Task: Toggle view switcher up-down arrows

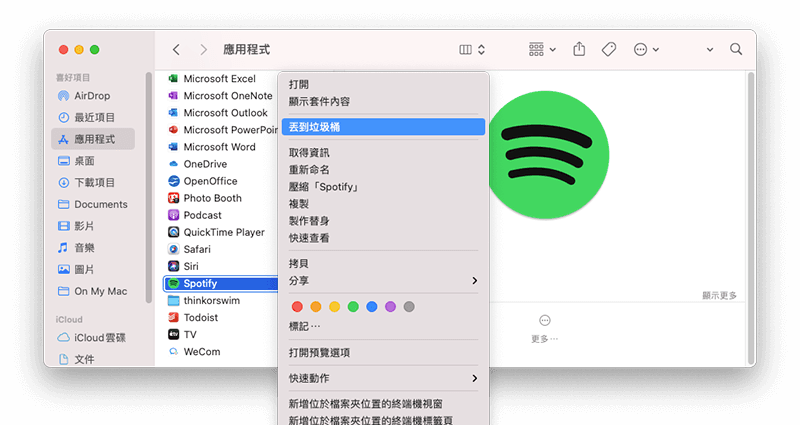Action: (x=481, y=49)
